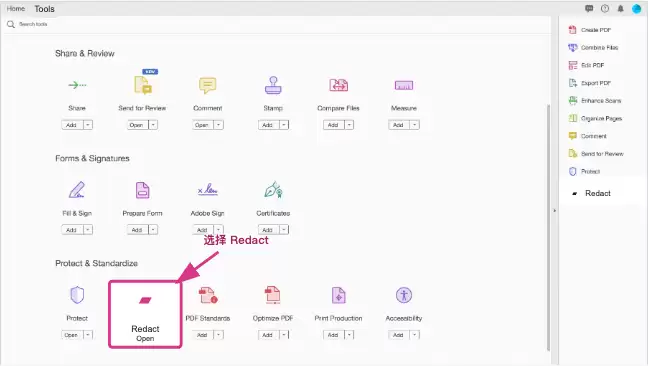Open the chat message icon in top bar
The height and width of the screenshot is (366, 648).
589,9
